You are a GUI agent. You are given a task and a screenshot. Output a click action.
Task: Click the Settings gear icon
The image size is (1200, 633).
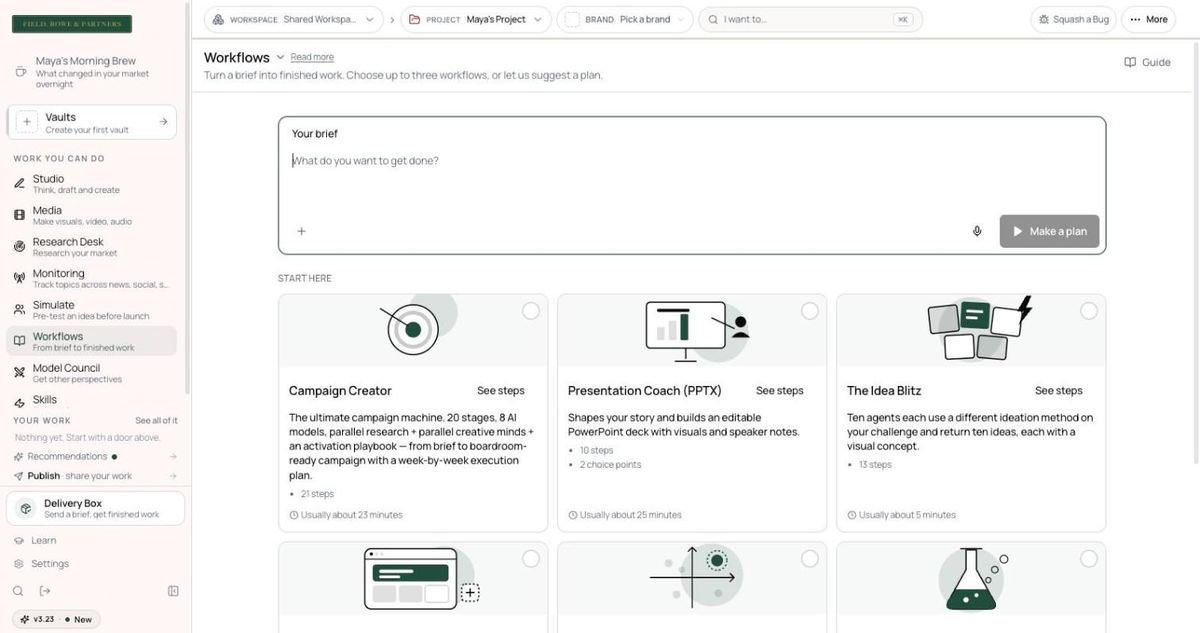tap(19, 564)
